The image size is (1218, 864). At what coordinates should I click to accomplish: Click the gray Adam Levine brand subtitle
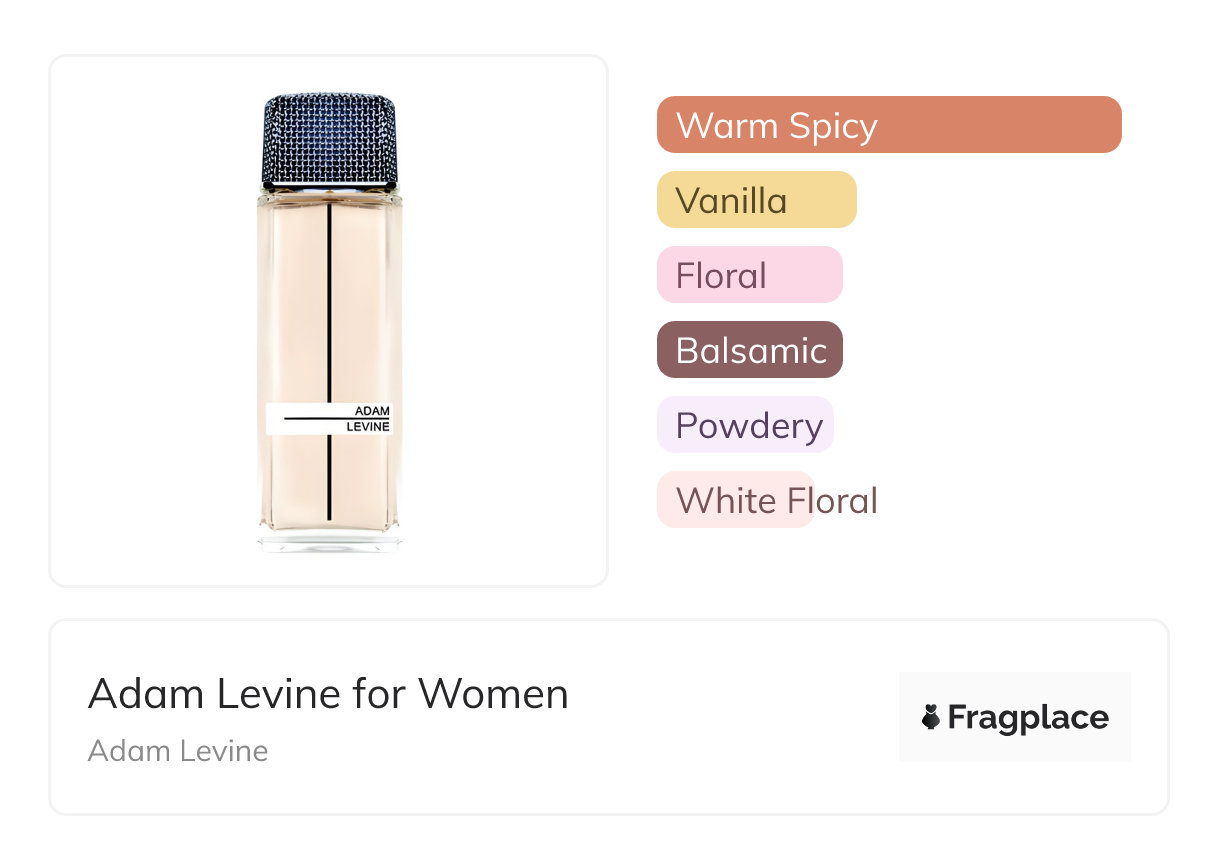pos(178,751)
